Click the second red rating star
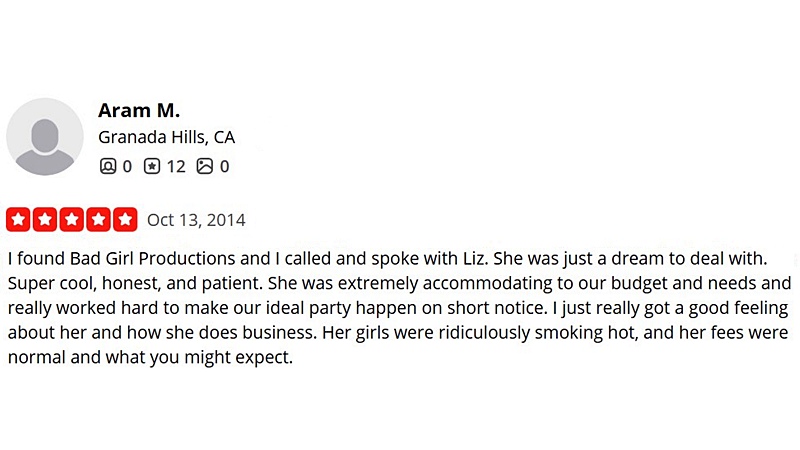Screen dimensions: 800x450 click(x=45, y=219)
